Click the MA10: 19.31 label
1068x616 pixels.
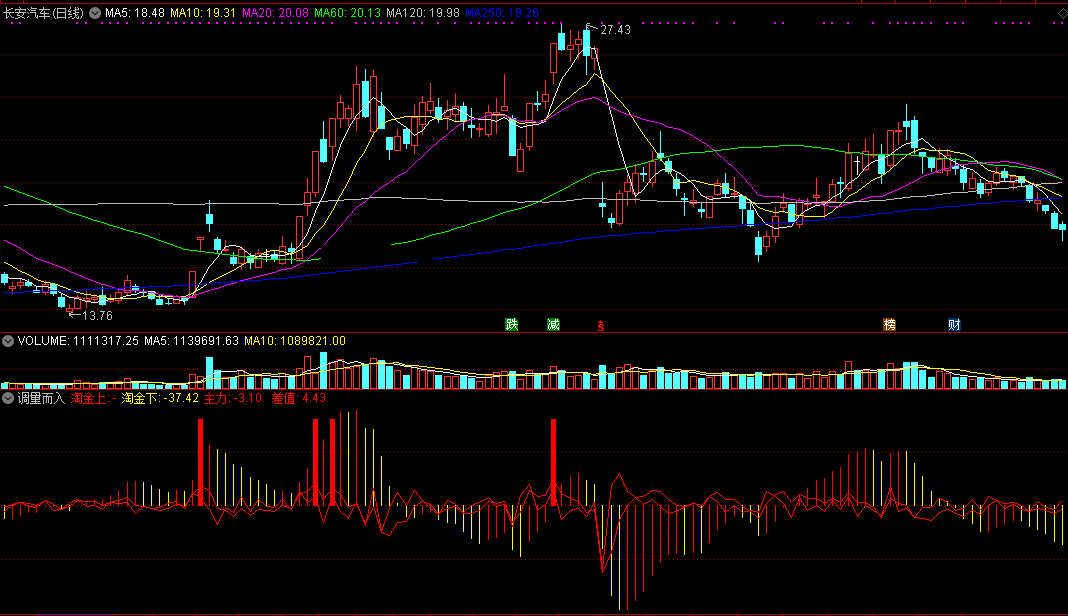click(x=203, y=13)
